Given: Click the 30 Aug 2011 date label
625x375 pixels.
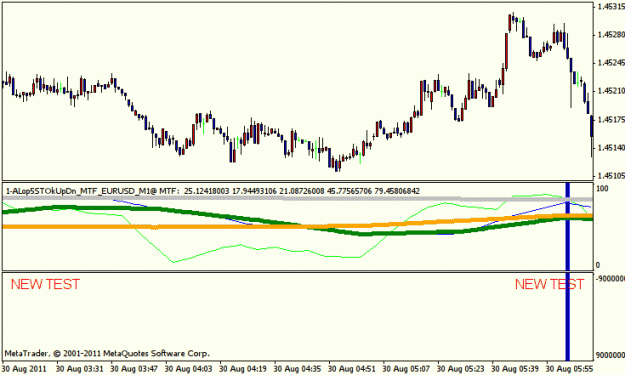Looking at the screenshot, I should pos(24,369).
